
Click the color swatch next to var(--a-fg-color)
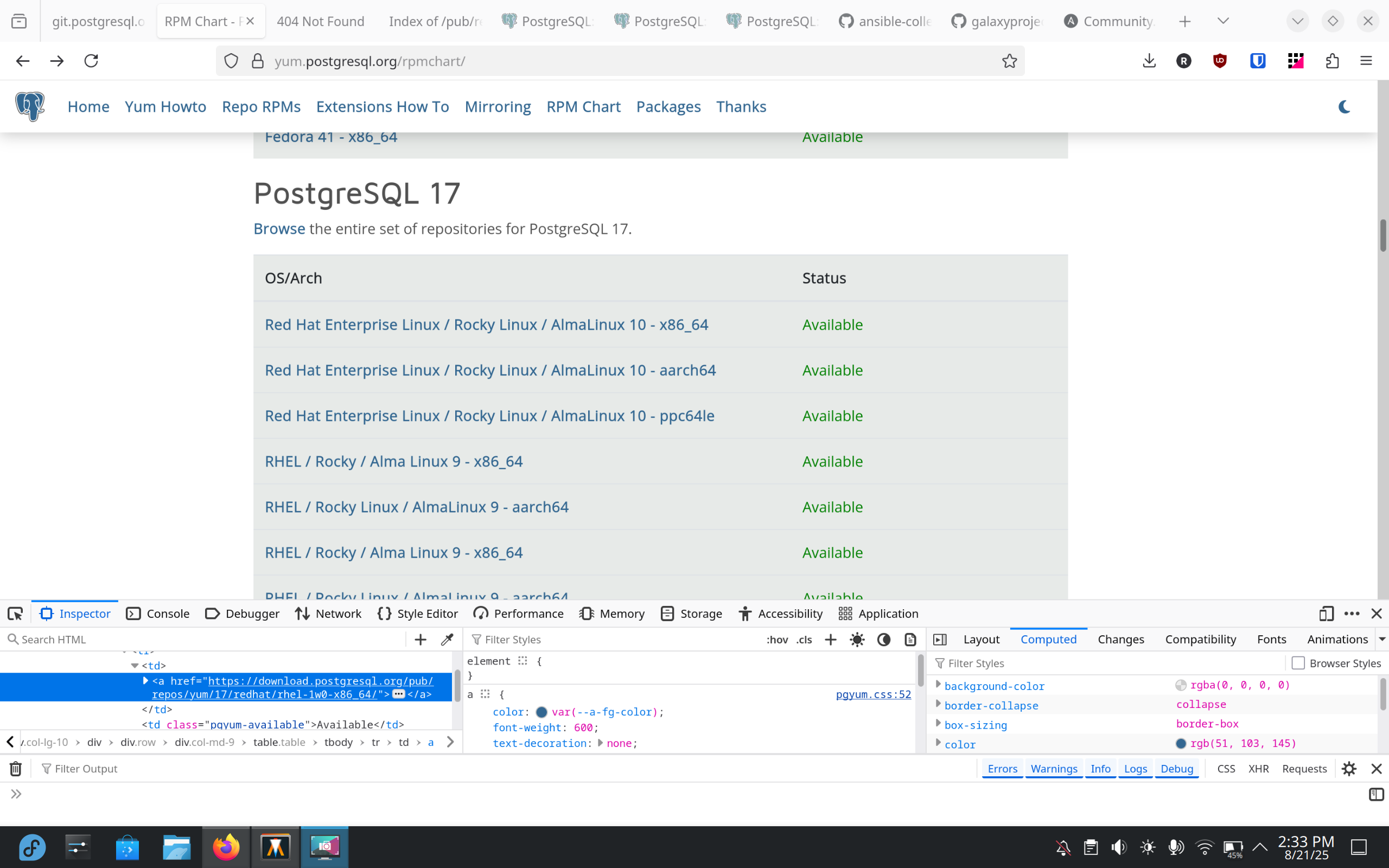(541, 712)
